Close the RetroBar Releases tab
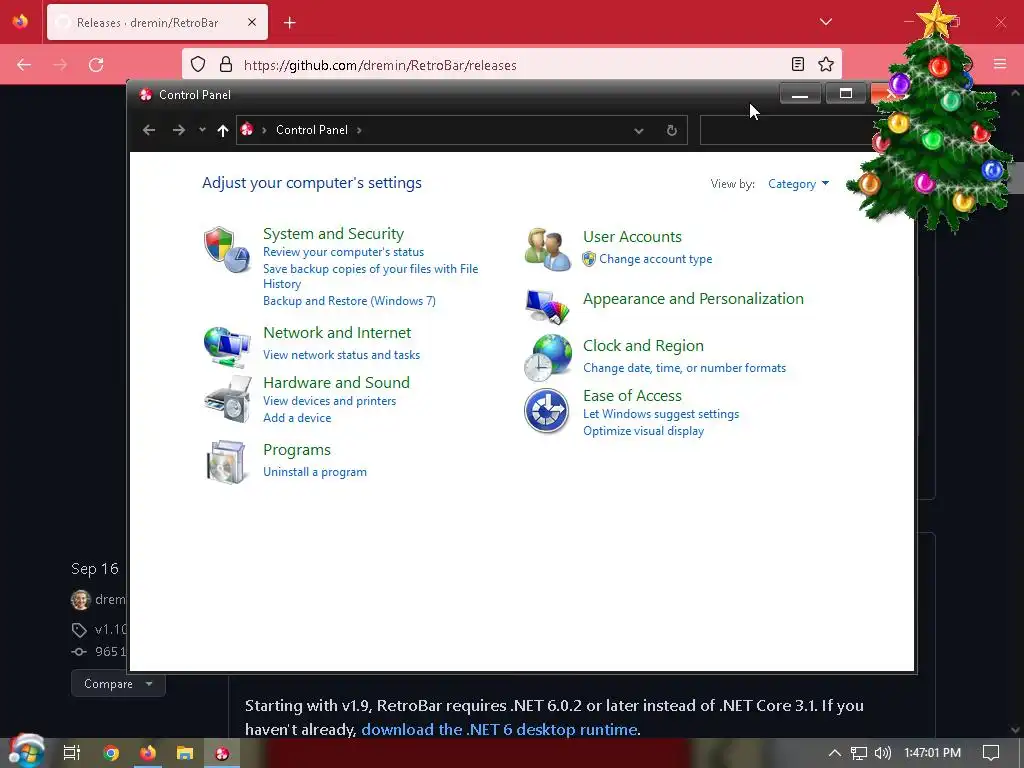This screenshot has height=768, width=1024. coord(252,22)
